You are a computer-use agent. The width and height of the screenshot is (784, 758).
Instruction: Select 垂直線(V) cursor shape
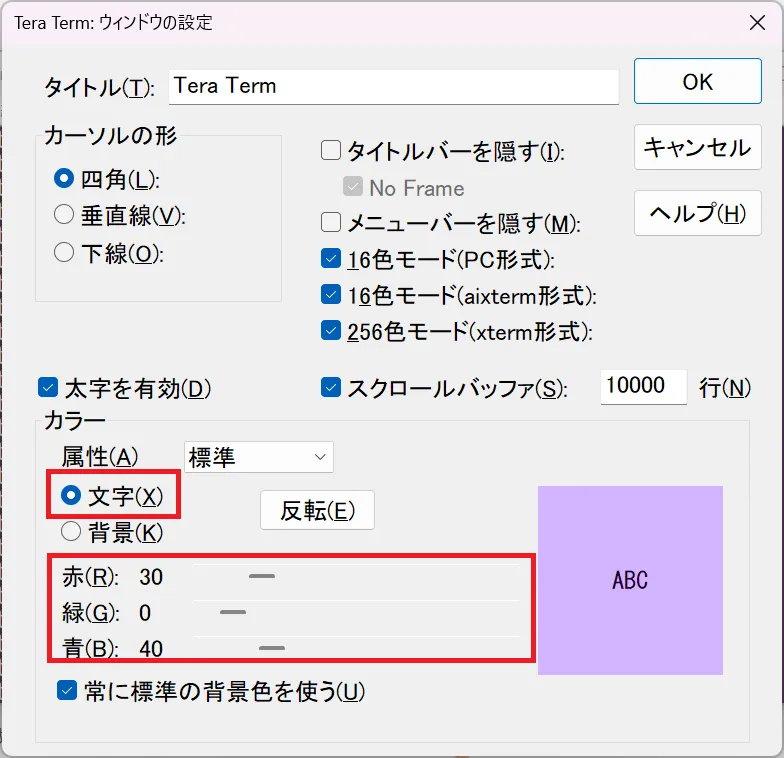64,214
